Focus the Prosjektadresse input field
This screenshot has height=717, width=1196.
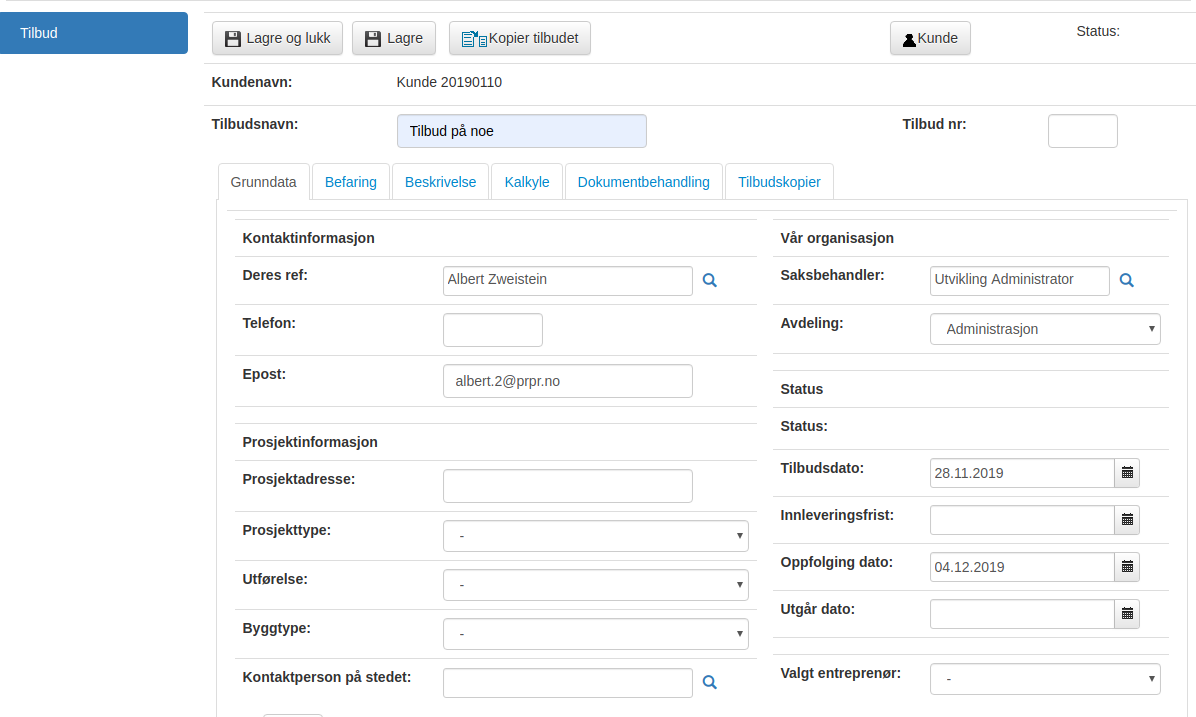[x=567, y=486]
